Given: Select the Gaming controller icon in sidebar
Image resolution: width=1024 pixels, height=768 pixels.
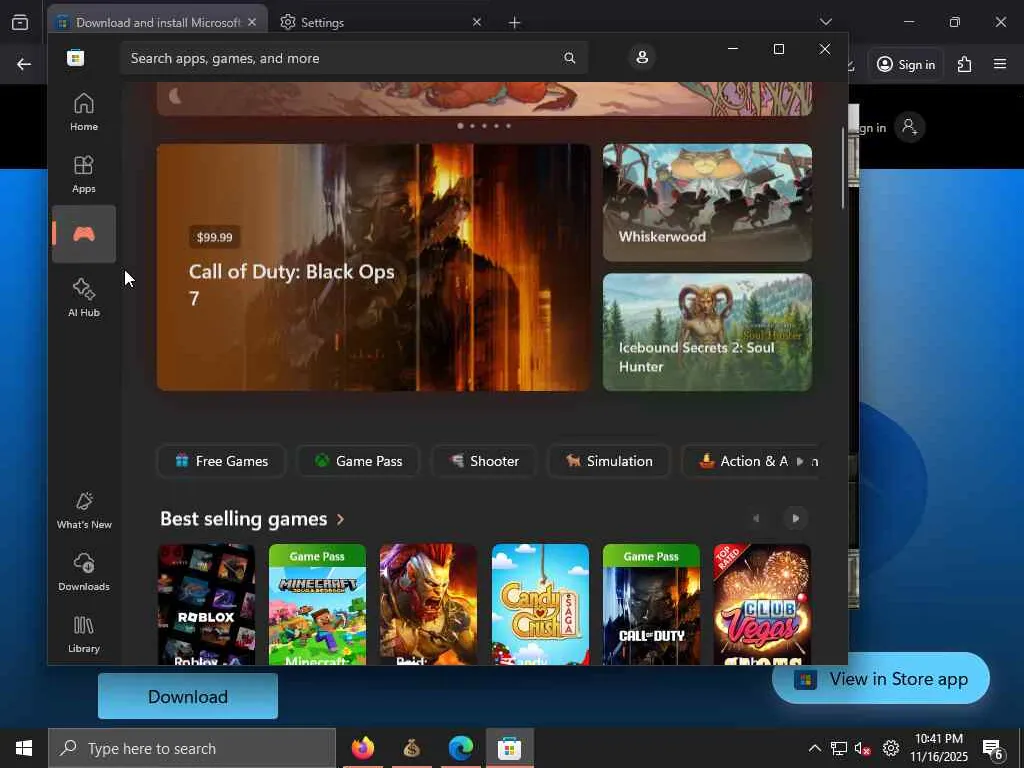Looking at the screenshot, I should (x=84, y=234).
